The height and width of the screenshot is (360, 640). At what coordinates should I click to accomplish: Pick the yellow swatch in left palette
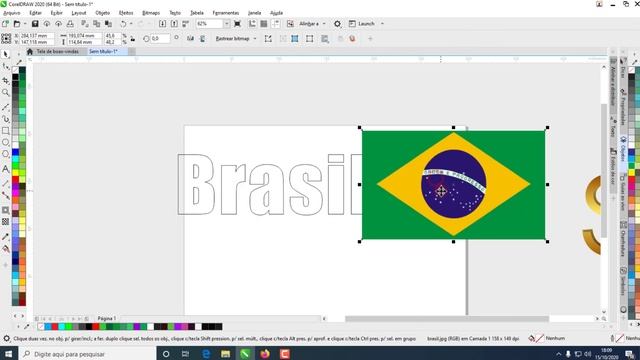15,172
